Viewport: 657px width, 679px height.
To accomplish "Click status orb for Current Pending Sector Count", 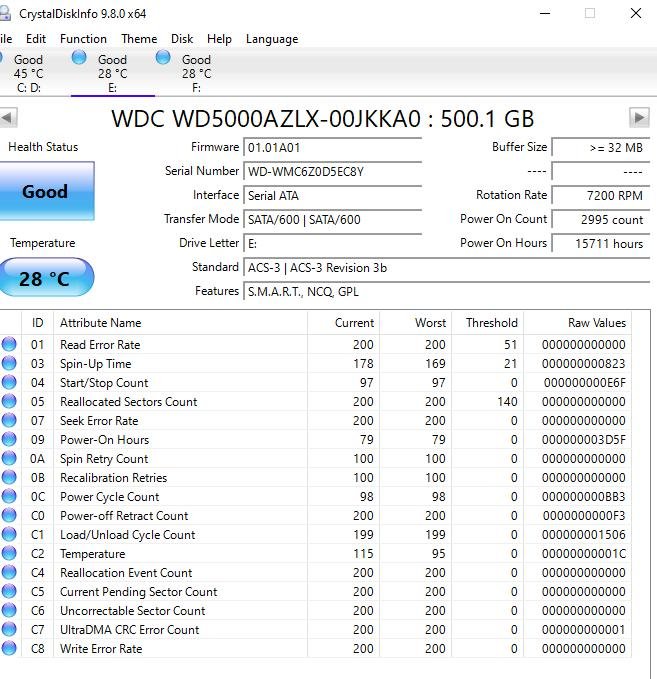I will coord(9,592).
